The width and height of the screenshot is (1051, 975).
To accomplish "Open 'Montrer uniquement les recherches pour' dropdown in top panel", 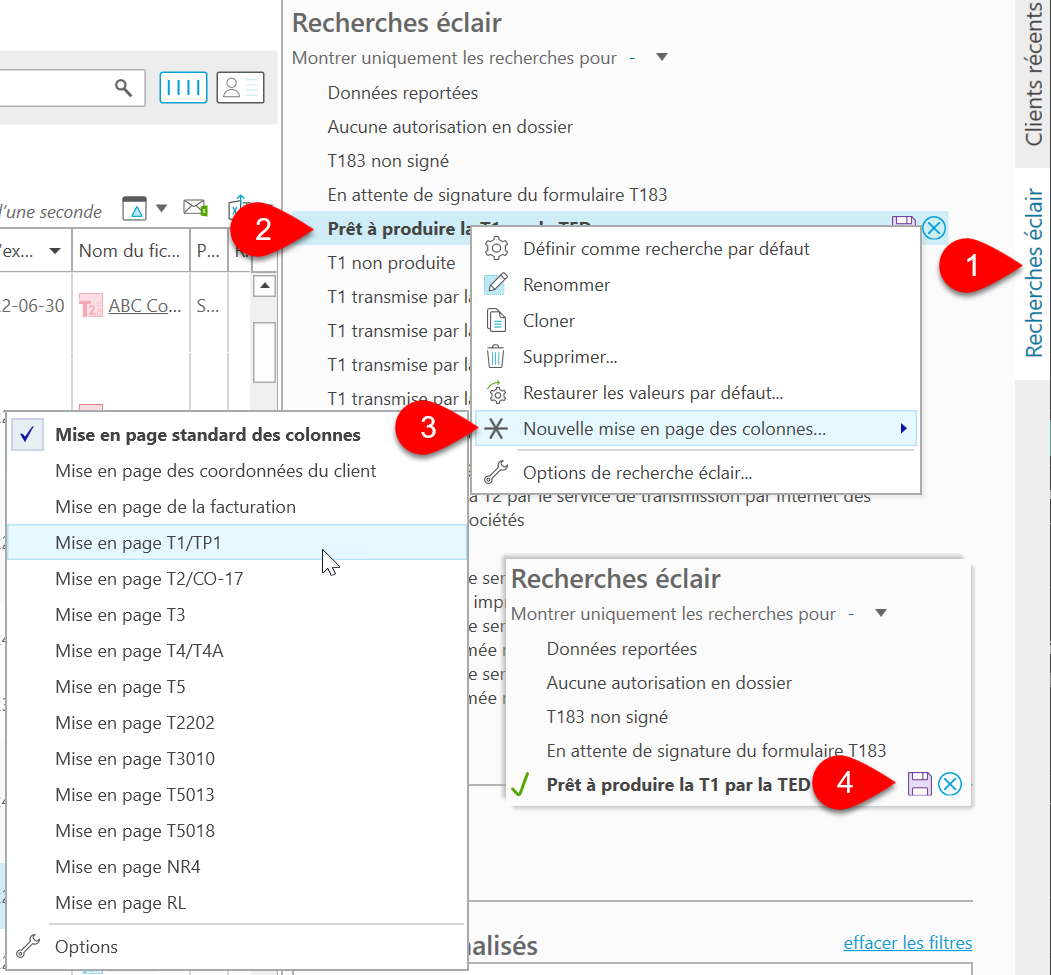I will pos(662,57).
